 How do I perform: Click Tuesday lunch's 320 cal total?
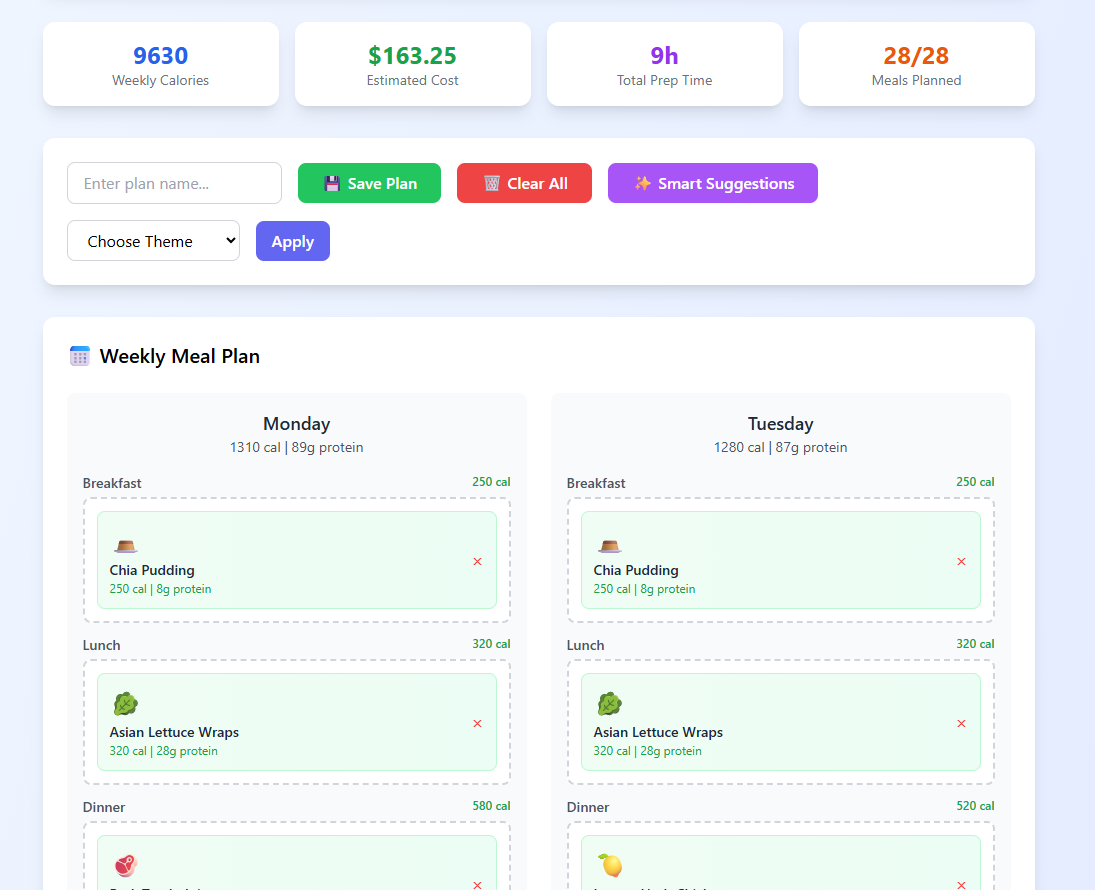click(x=975, y=643)
